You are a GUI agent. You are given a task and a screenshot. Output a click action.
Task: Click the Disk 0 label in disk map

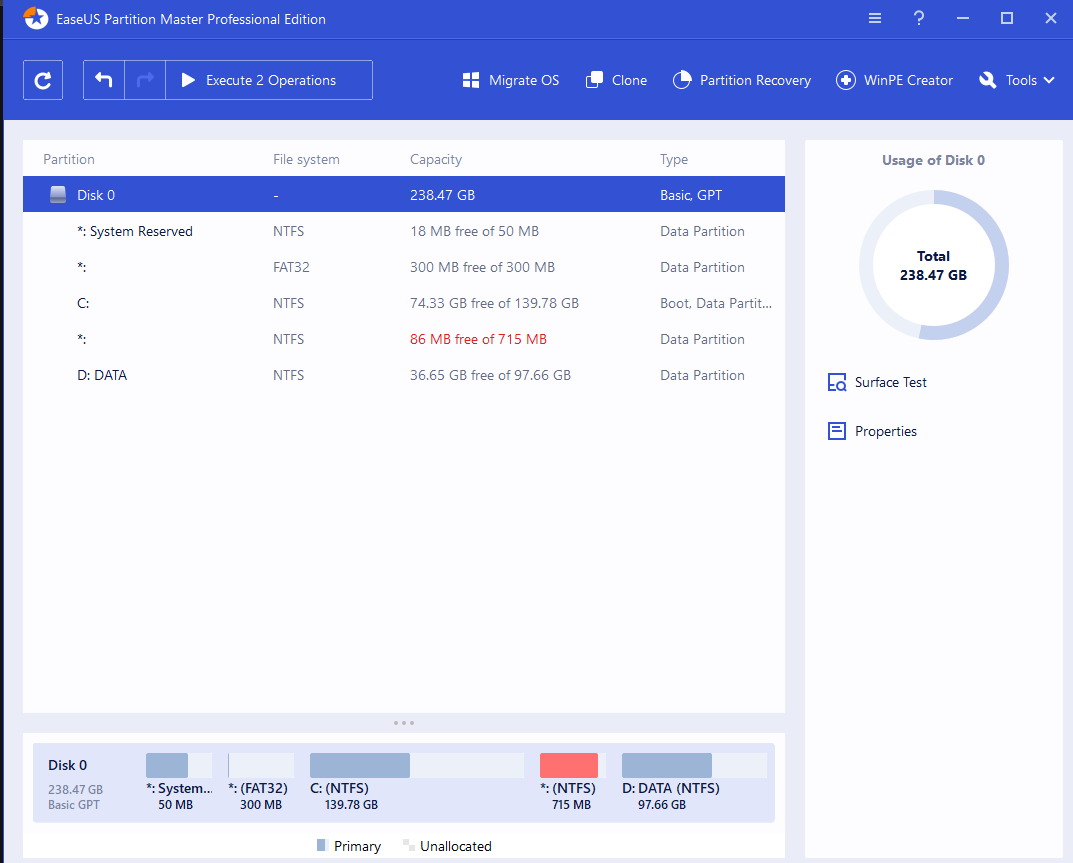(67, 765)
